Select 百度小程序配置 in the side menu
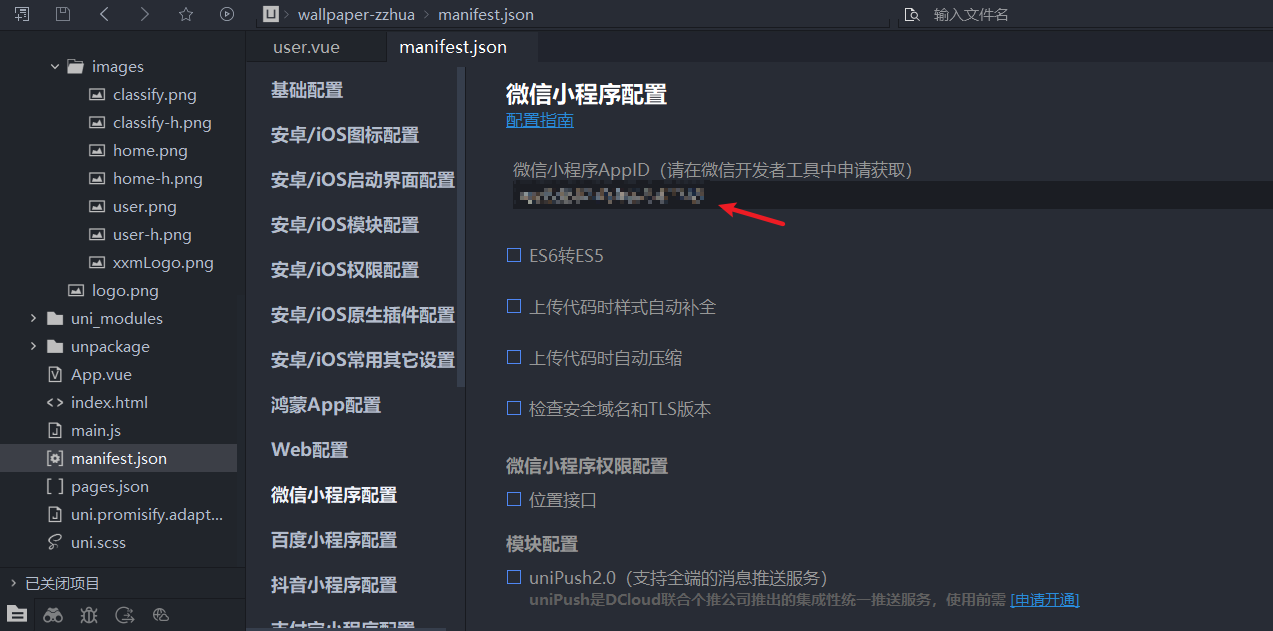 tap(334, 540)
